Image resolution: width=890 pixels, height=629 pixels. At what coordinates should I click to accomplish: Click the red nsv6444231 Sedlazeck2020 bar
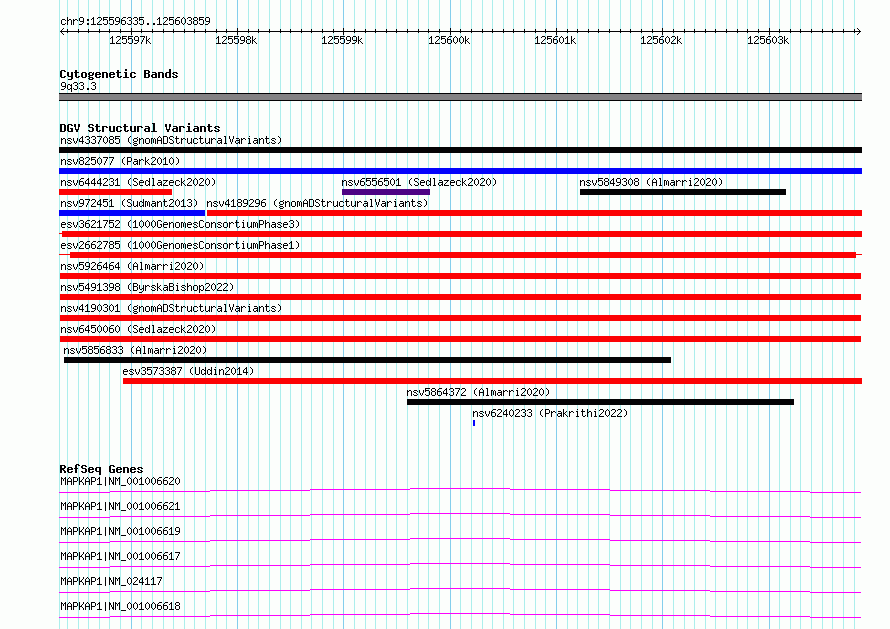(x=115, y=192)
